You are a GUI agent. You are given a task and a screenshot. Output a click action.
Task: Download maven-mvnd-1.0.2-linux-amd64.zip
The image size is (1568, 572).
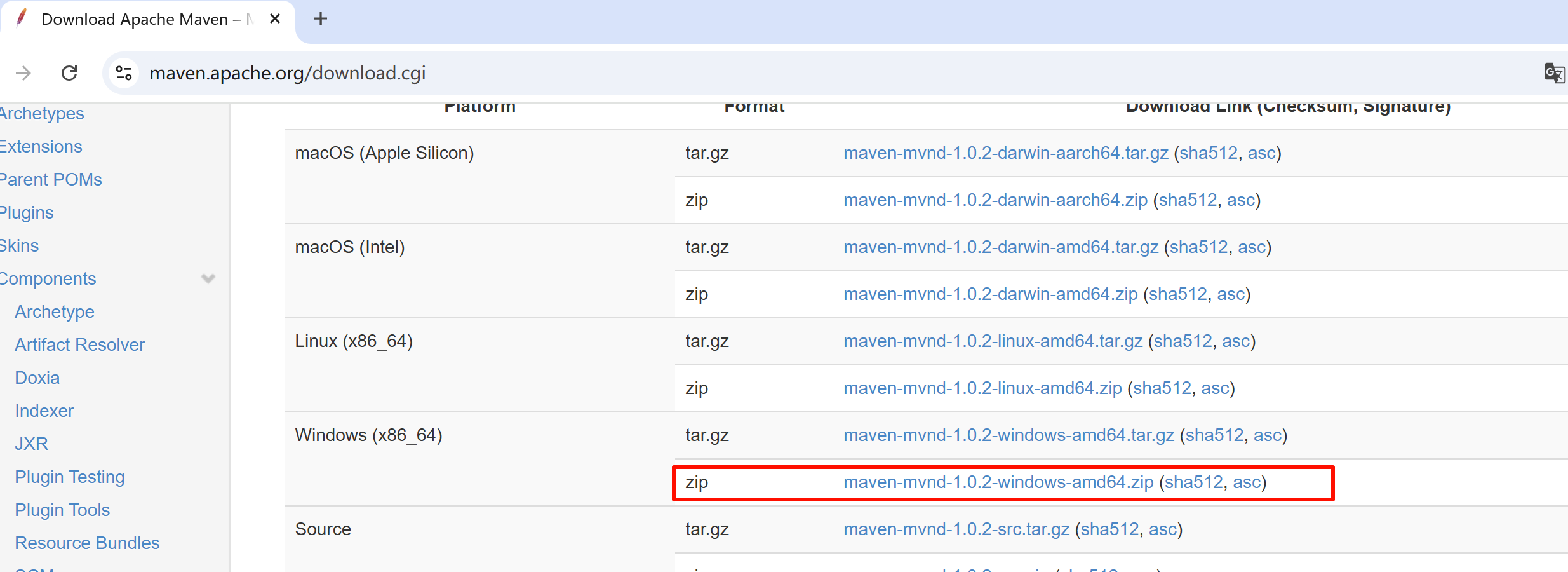[982, 388]
